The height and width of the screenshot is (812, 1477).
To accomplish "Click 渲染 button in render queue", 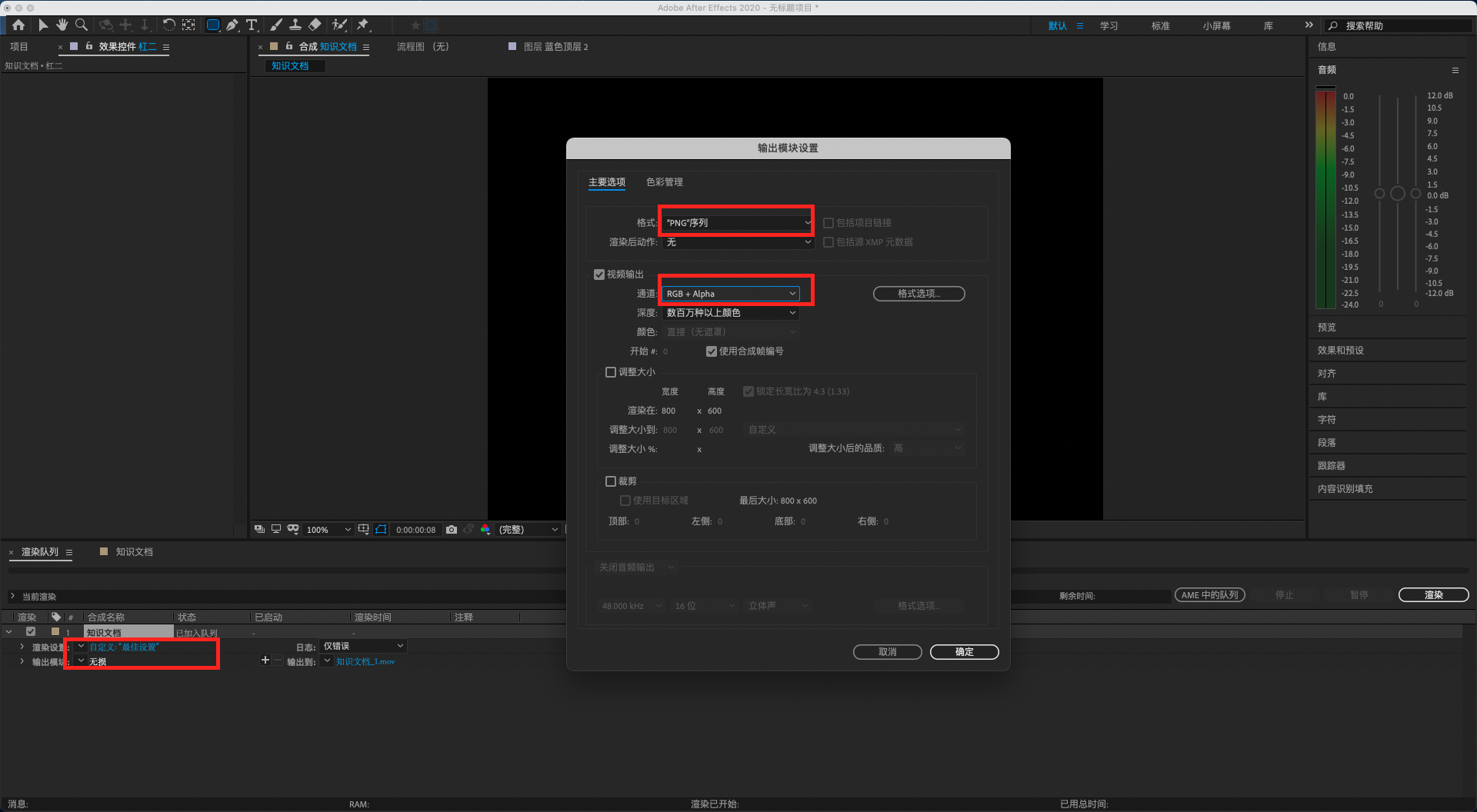I will (1434, 595).
